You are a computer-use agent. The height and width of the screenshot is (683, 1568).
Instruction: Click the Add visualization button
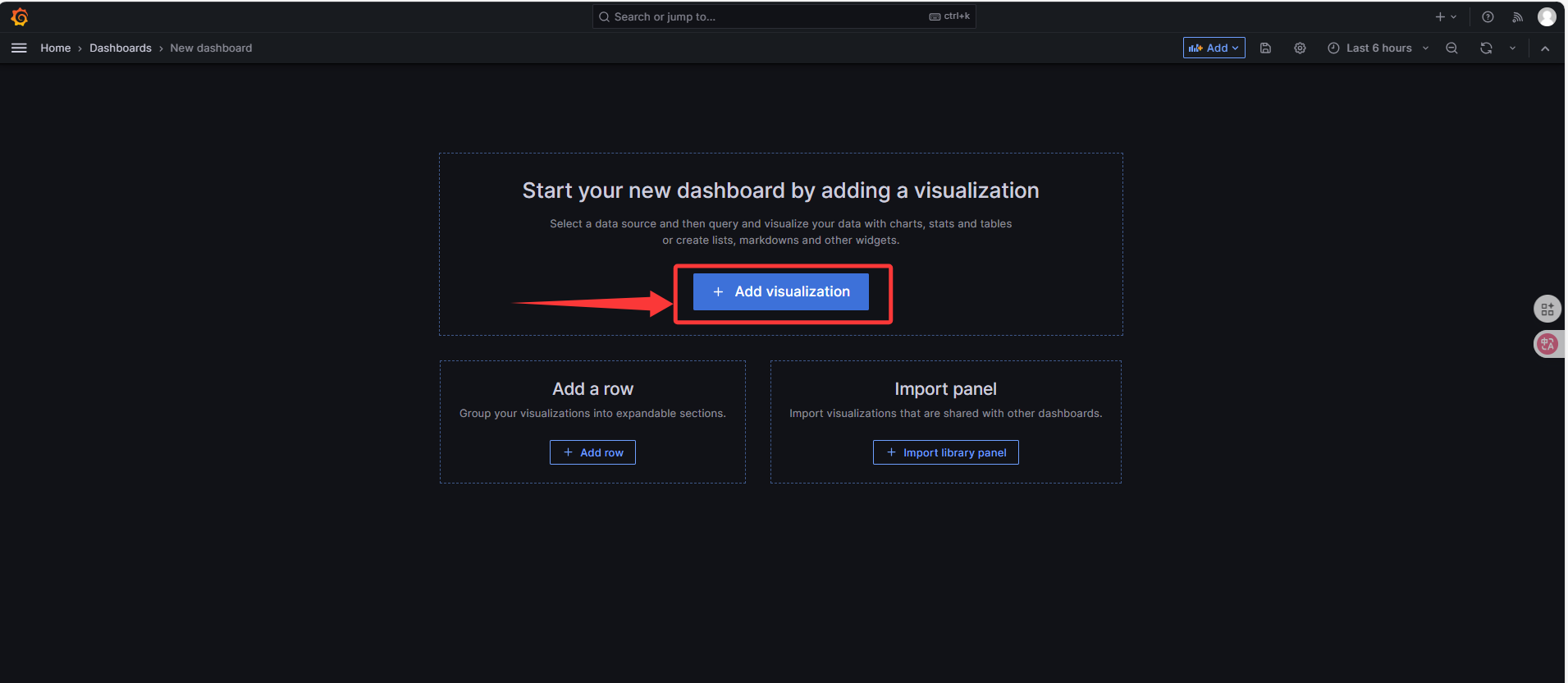coord(780,292)
